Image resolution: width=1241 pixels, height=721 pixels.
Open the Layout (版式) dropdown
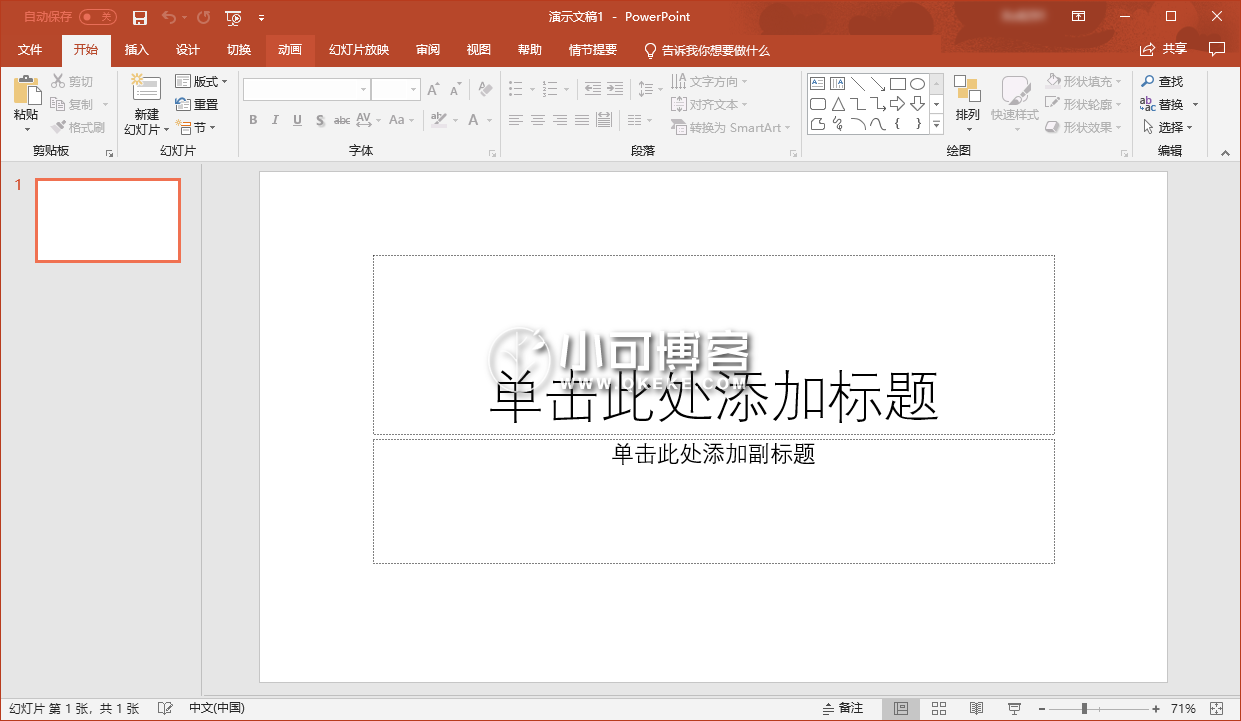201,81
